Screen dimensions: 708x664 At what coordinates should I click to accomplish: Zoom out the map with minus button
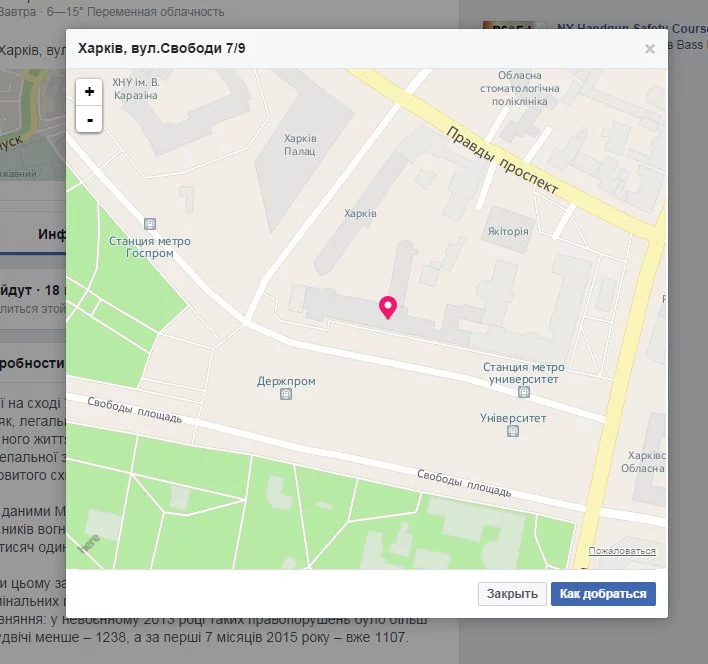(89, 120)
